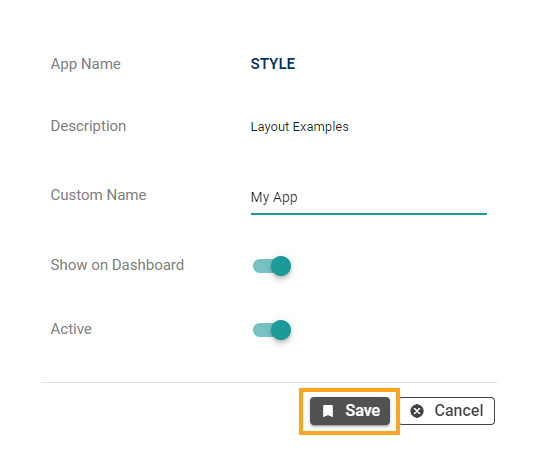Disable the Active switch

tap(272, 330)
